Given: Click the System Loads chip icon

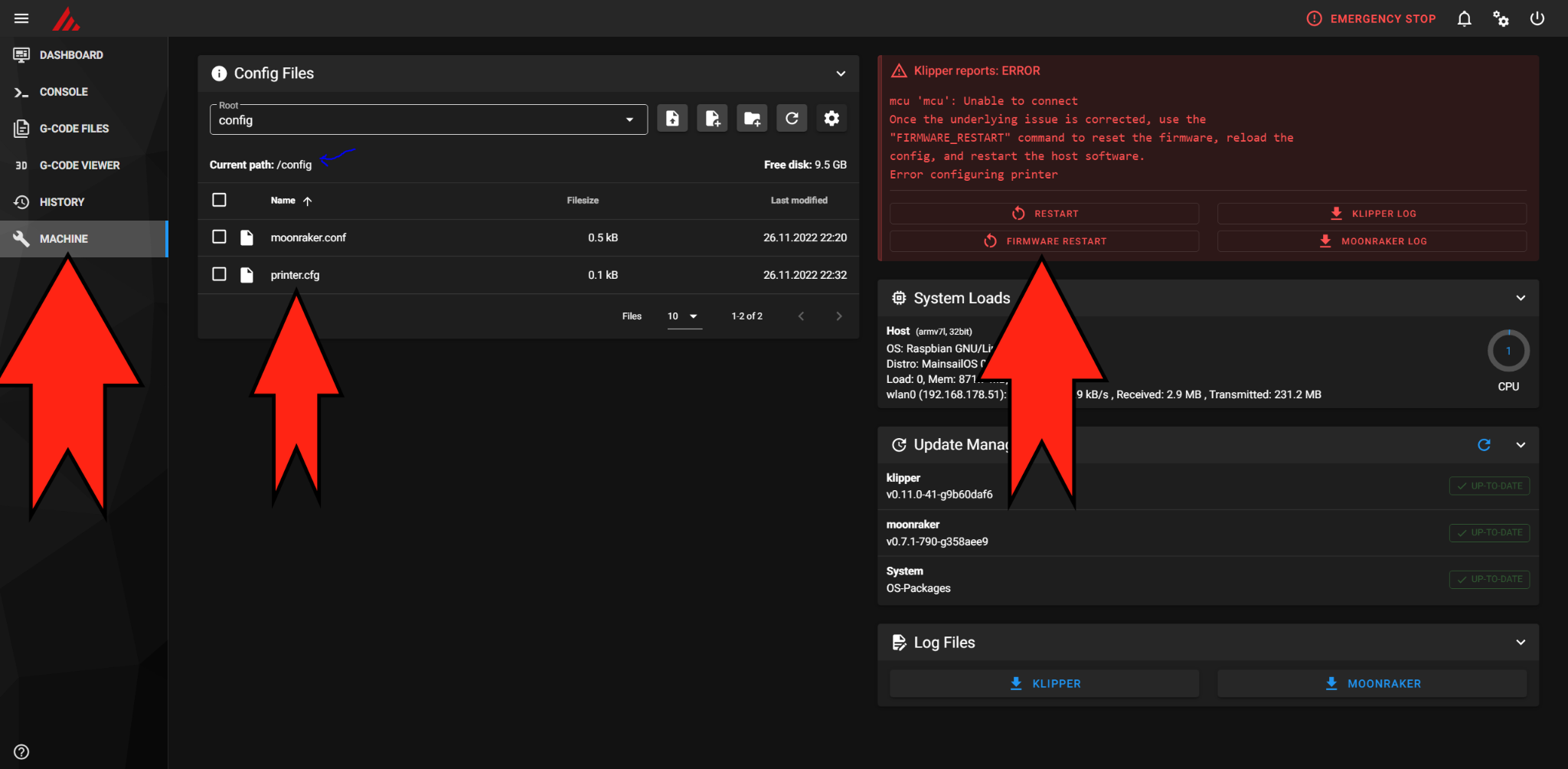Looking at the screenshot, I should coord(899,298).
